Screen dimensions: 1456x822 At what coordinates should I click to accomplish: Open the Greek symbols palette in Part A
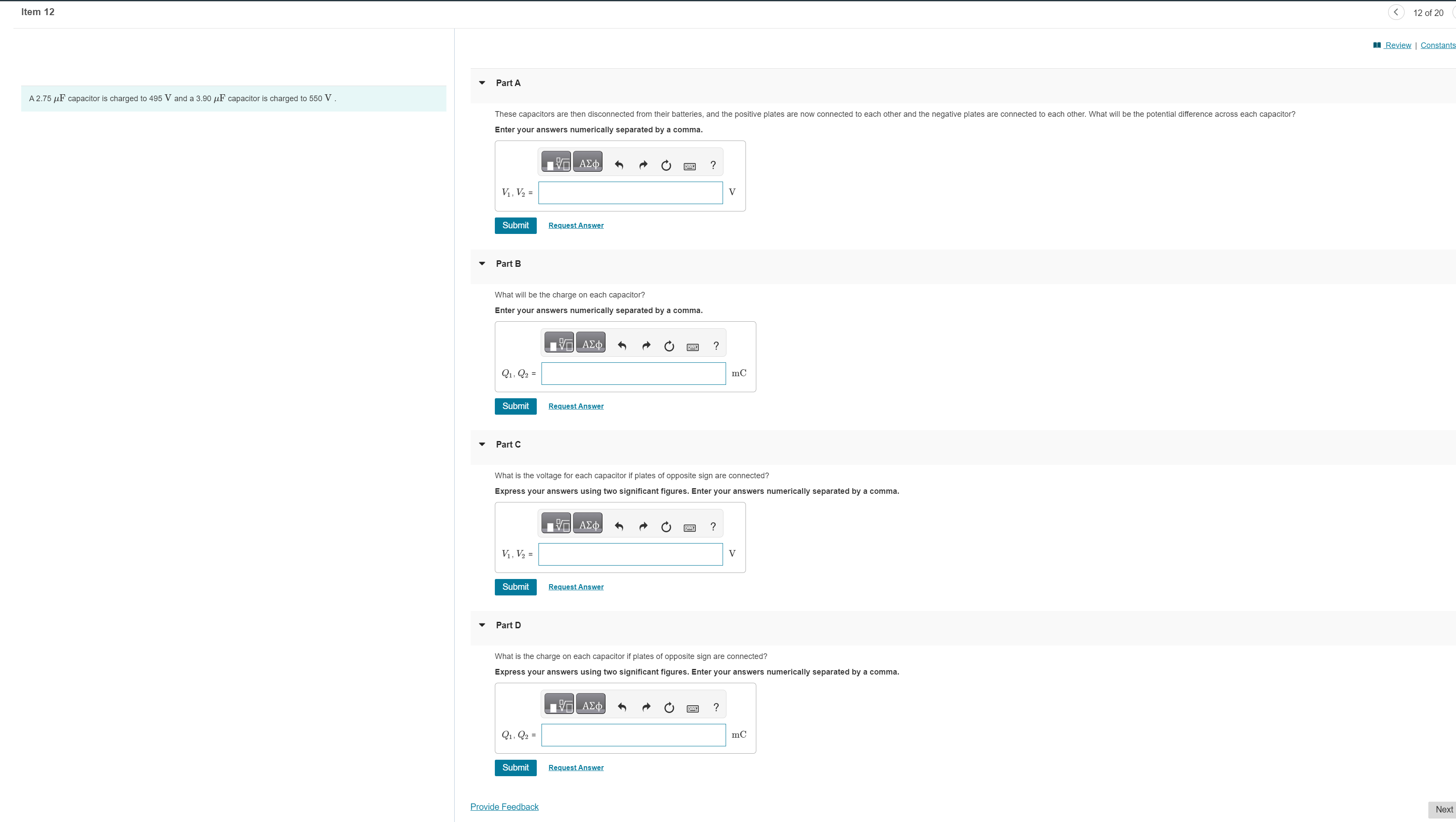pyautogui.click(x=588, y=161)
